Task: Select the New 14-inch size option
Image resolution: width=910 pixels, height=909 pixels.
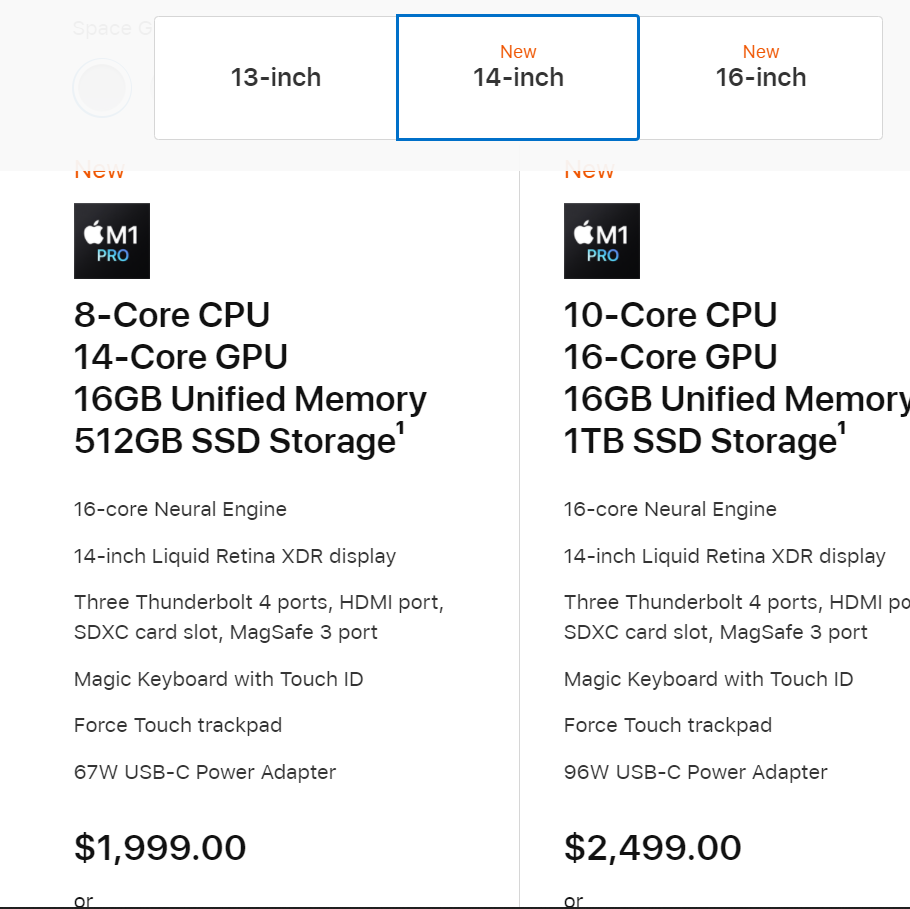Action: [x=518, y=78]
